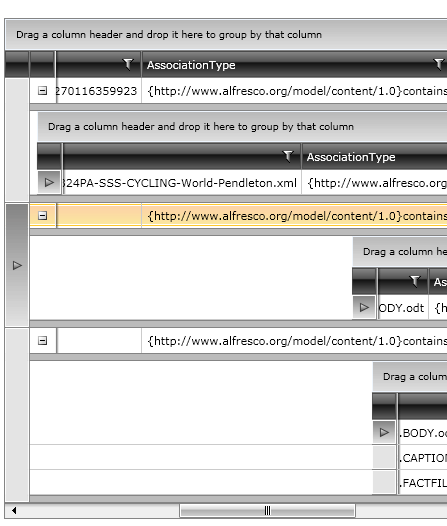Open filter funnel beside top AssociationType column
Image resolution: width=447 pixels, height=526 pixels.
click(x=128, y=64)
